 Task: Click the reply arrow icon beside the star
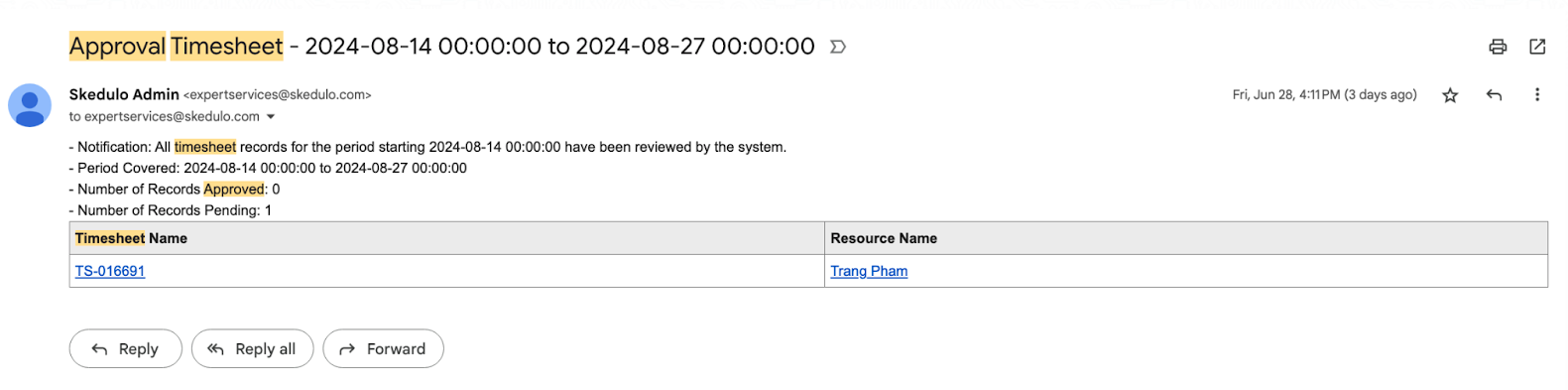[1494, 95]
